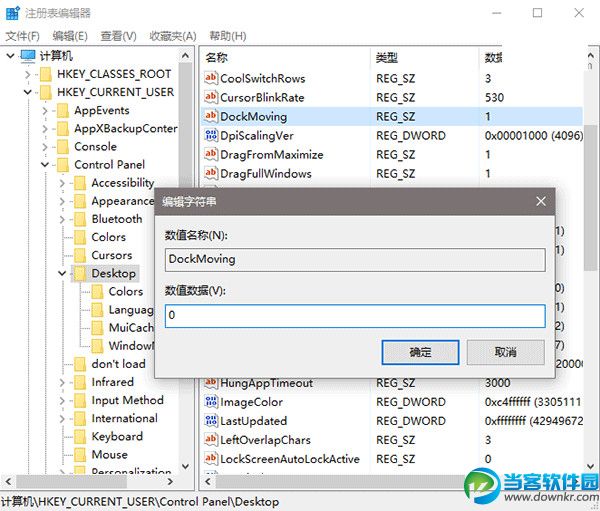This screenshot has height=511, width=600.
Task: Click the DockMoving string value icon in list
Action: [x=211, y=116]
